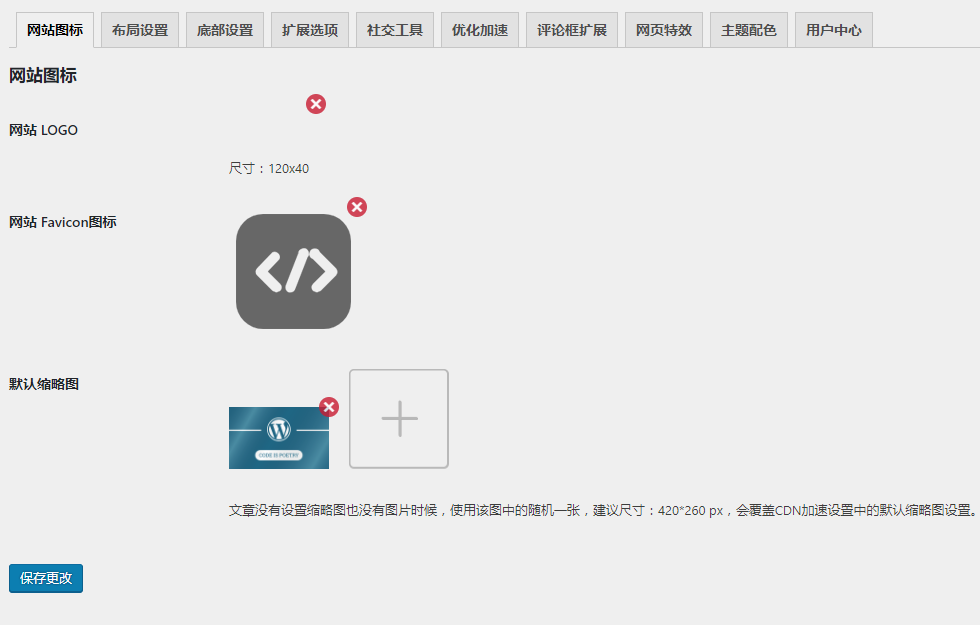The width and height of the screenshot is (980, 625).
Task: Delete the Favicon icon image
Action: pyautogui.click(x=357, y=207)
